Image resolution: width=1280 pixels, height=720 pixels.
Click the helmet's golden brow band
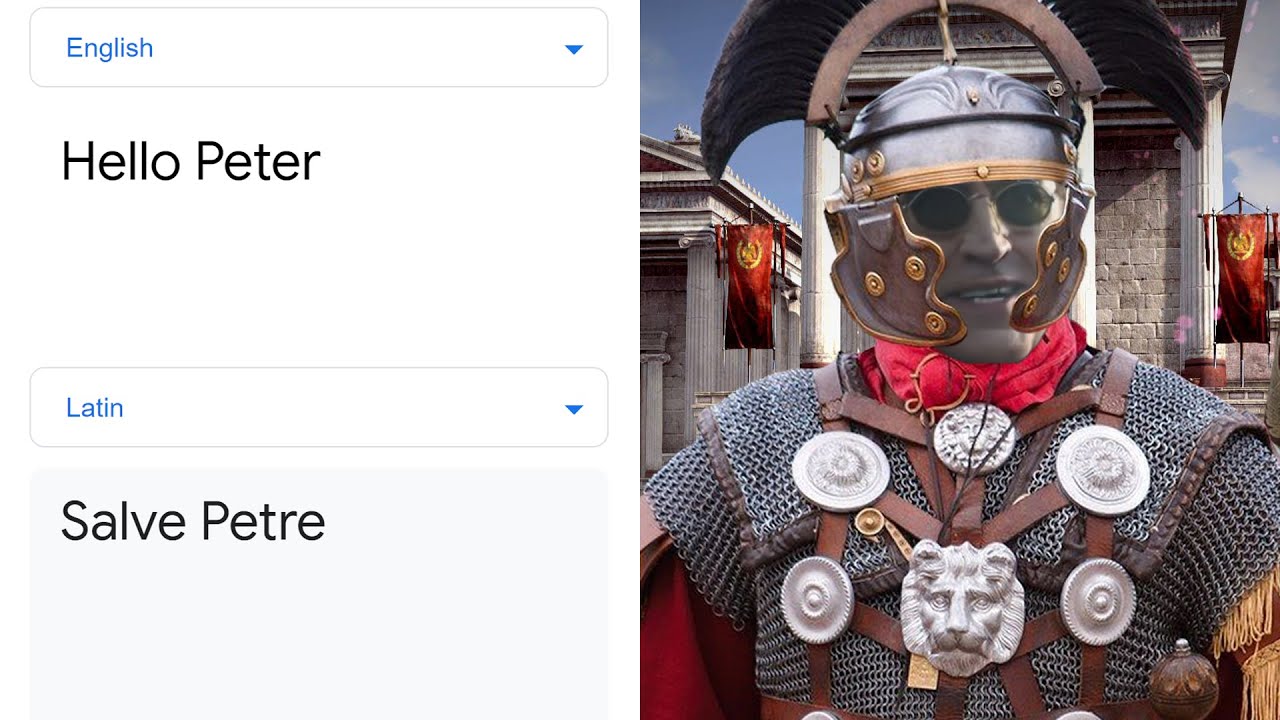[960, 177]
